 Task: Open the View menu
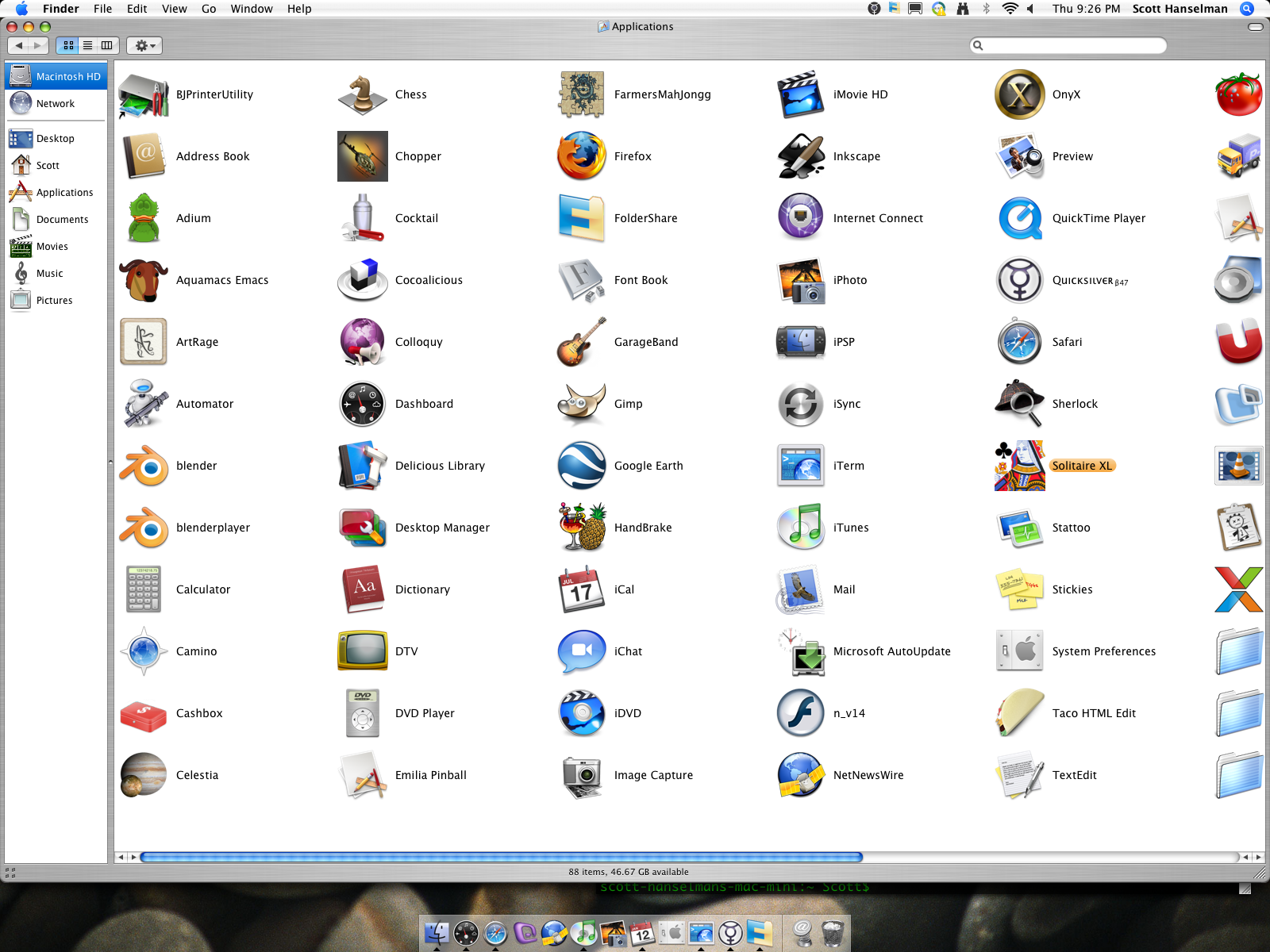tap(175, 9)
